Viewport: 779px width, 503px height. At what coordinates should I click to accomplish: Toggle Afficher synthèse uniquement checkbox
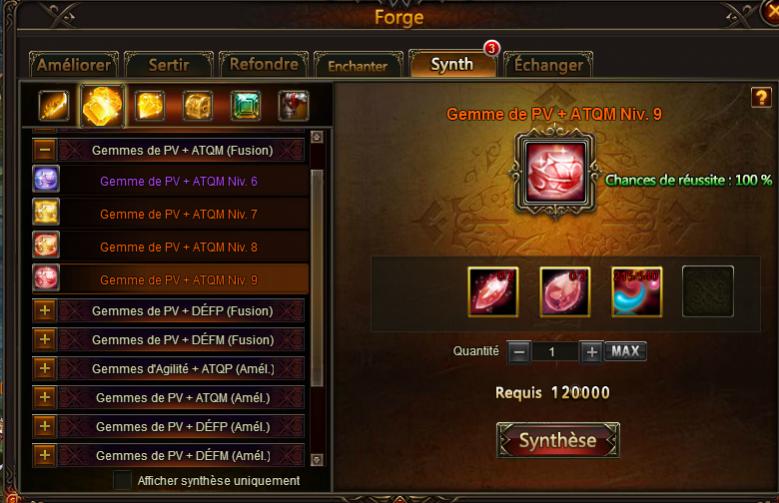tap(122, 480)
